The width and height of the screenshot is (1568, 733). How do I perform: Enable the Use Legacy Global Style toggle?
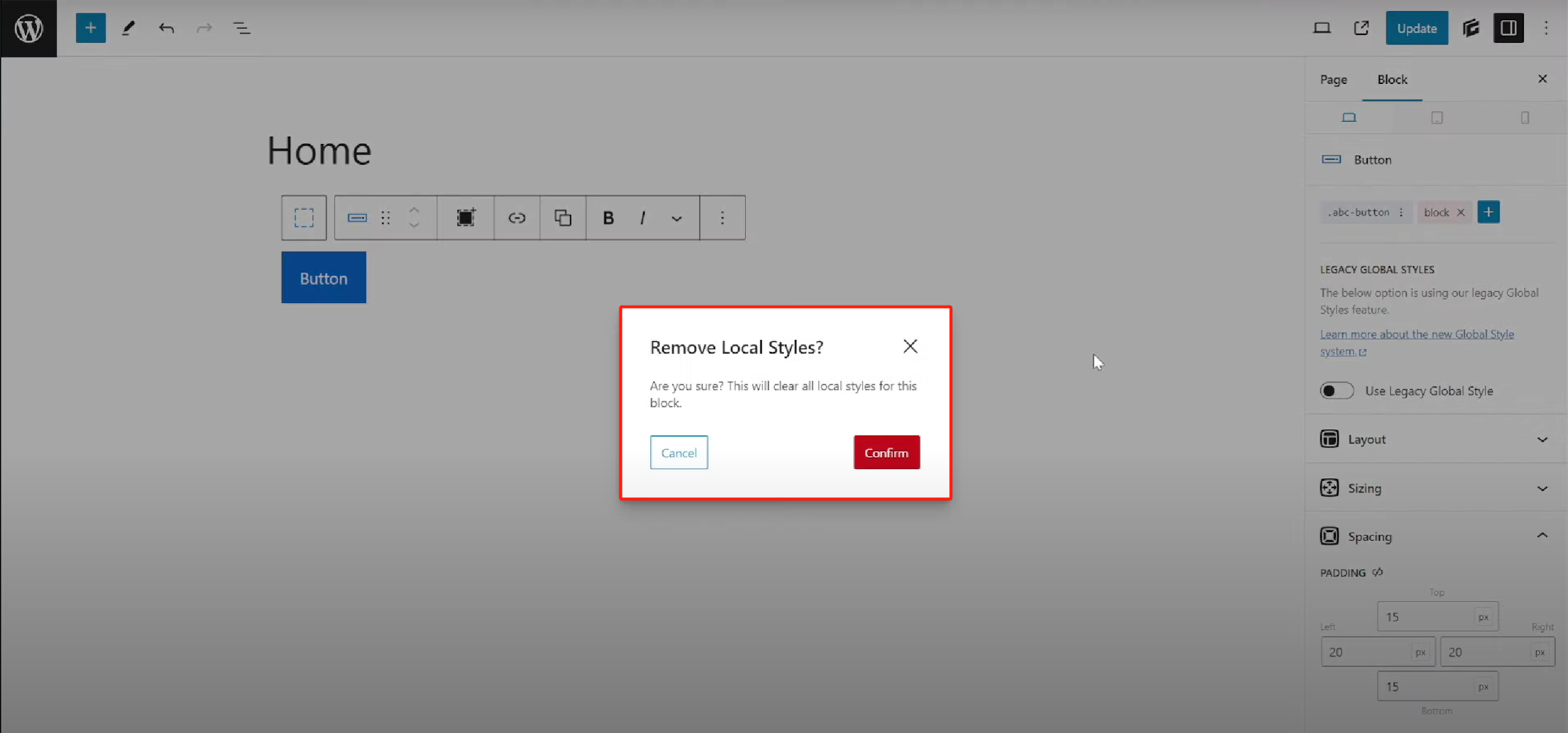1336,390
